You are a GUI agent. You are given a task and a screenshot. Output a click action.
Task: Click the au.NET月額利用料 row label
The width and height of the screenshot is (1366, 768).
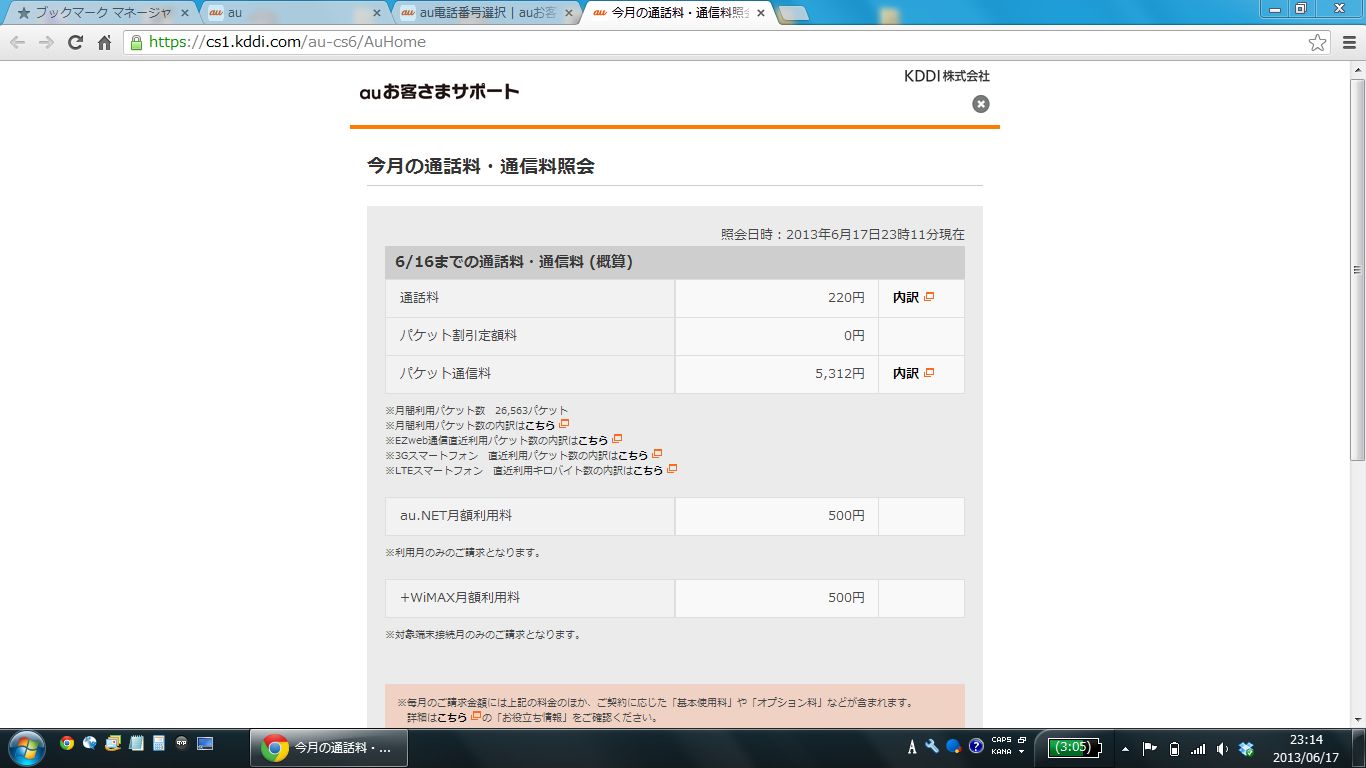pyautogui.click(x=456, y=516)
